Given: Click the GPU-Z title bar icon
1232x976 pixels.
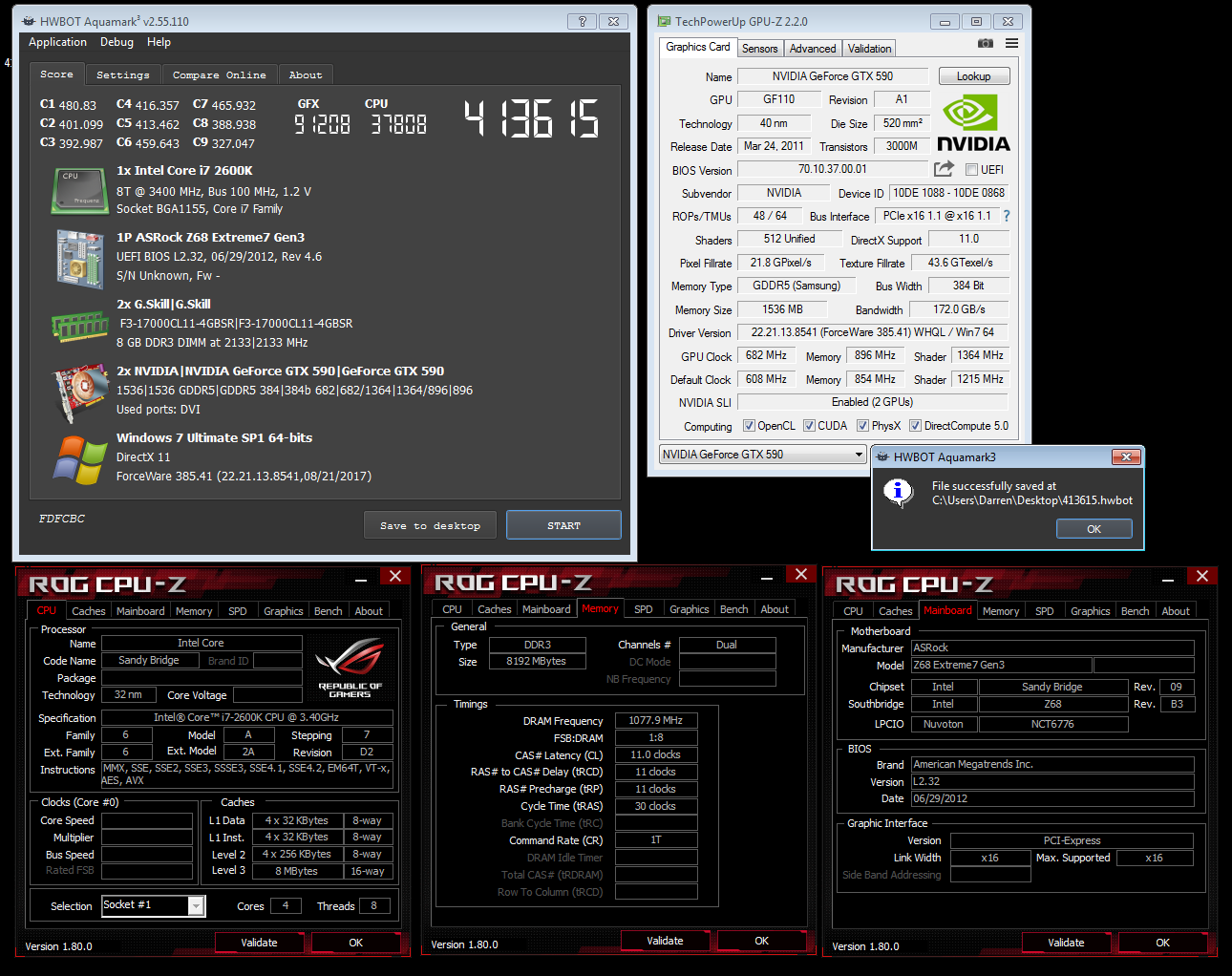Looking at the screenshot, I should [x=664, y=21].
